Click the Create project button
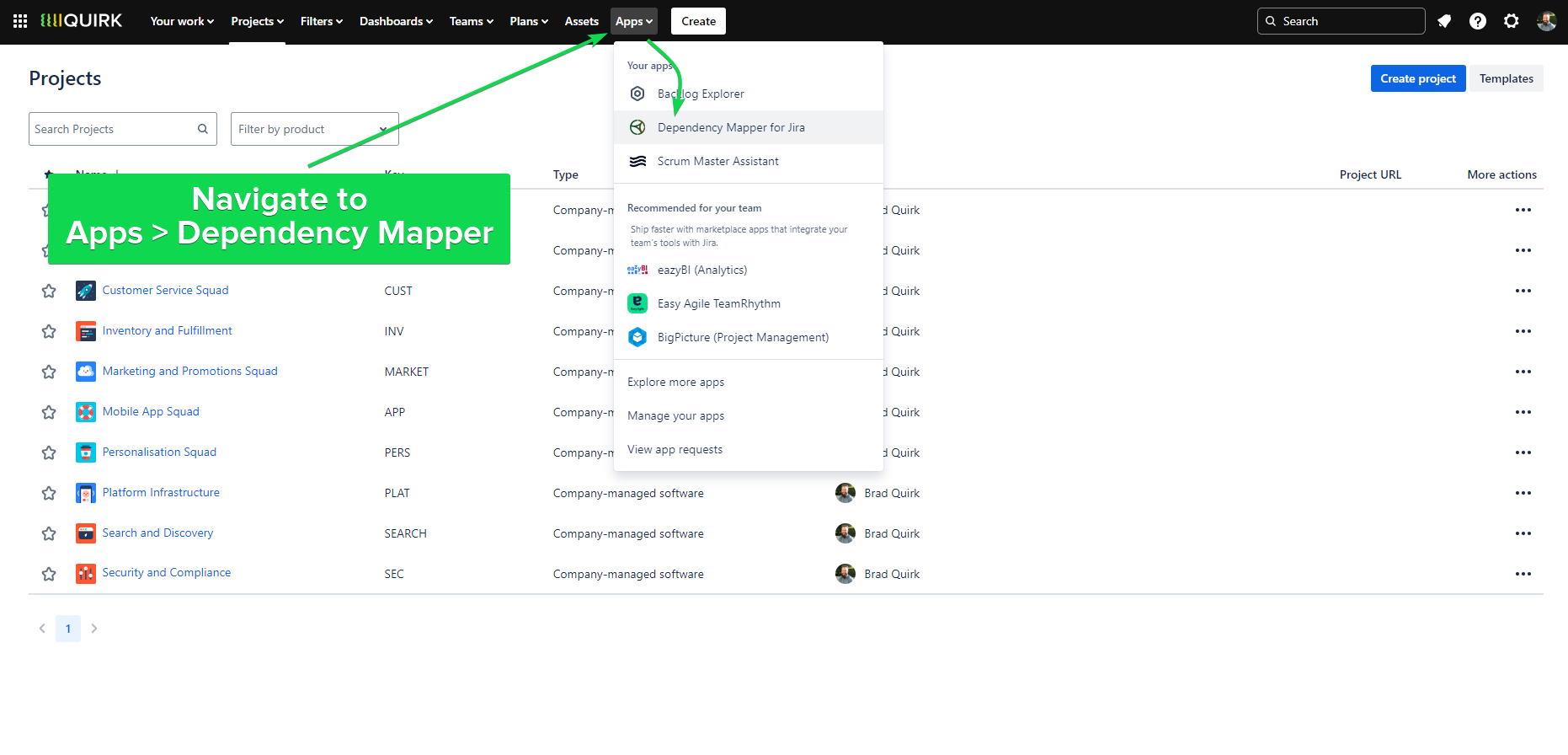1568x755 pixels. [1418, 78]
